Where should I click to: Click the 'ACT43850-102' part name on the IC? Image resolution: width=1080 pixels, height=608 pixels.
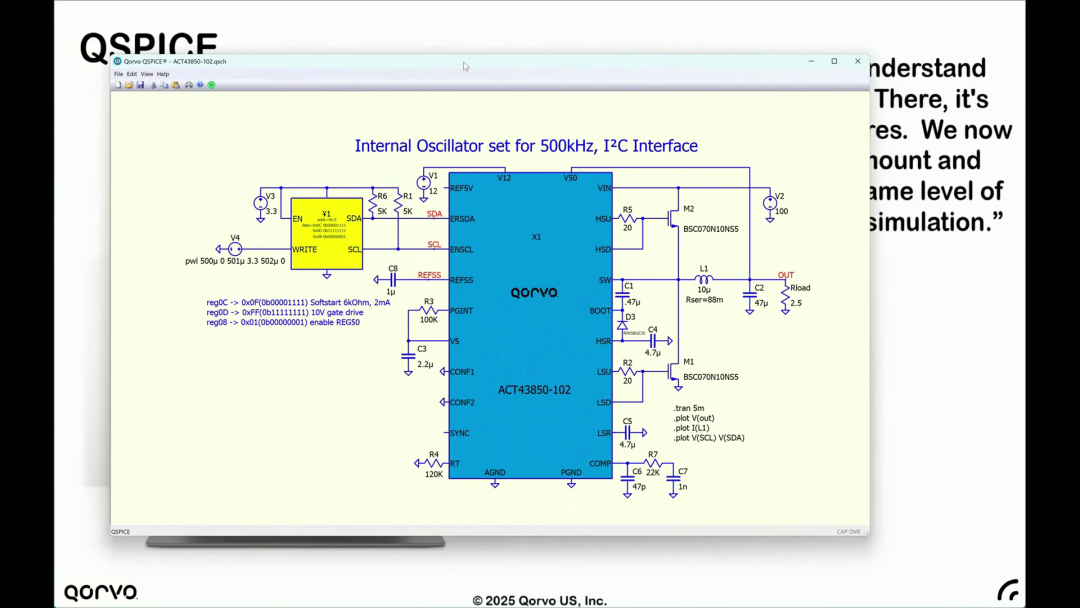[x=534, y=390]
